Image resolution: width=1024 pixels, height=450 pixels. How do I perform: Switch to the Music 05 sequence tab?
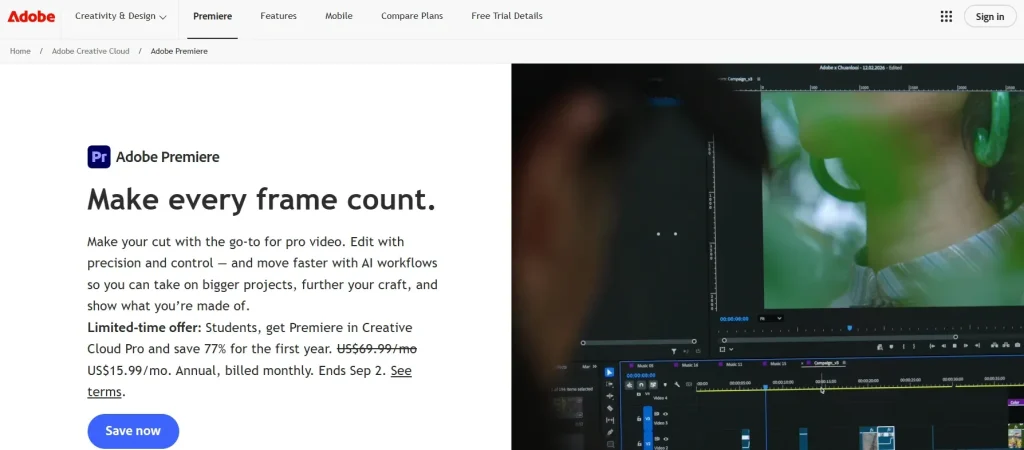tap(641, 366)
